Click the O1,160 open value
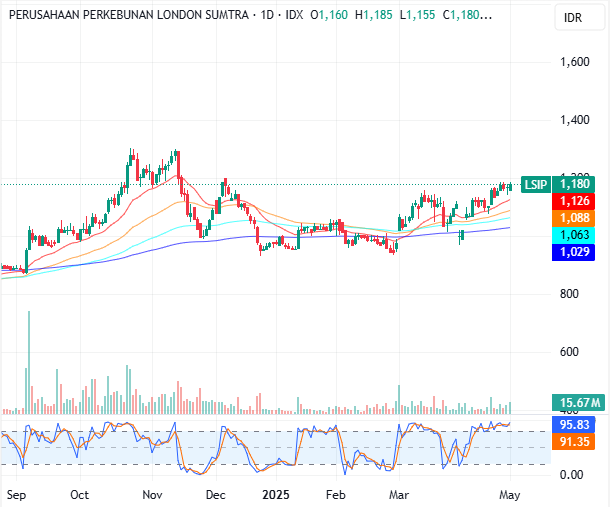Viewport: 610px width, 507px height. click(x=329, y=15)
